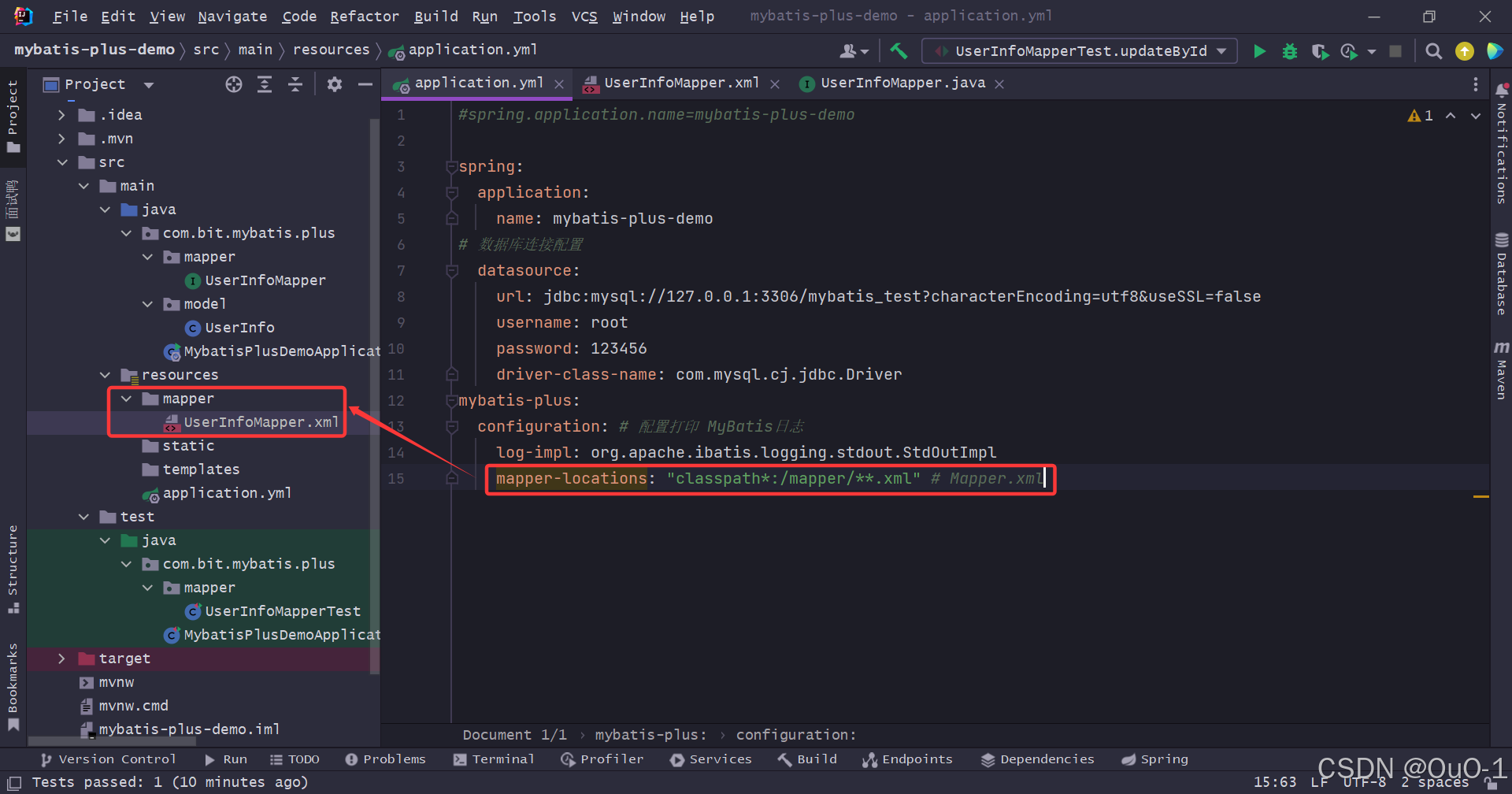The width and height of the screenshot is (1512, 794).
Task: Open the Spring tool window
Action: tap(1154, 759)
